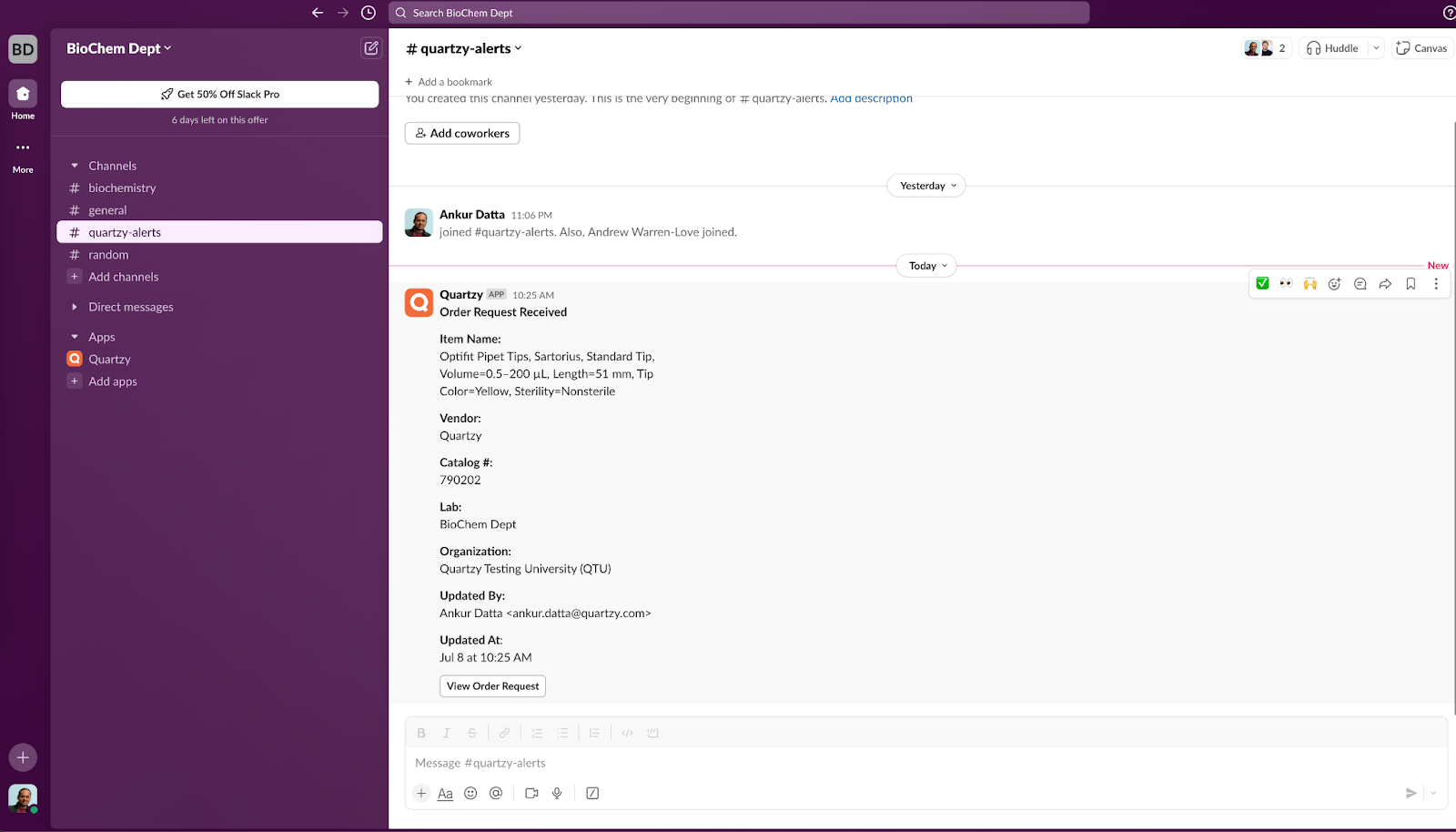Select the quartzy-alerts channel in sidebar

219,232
